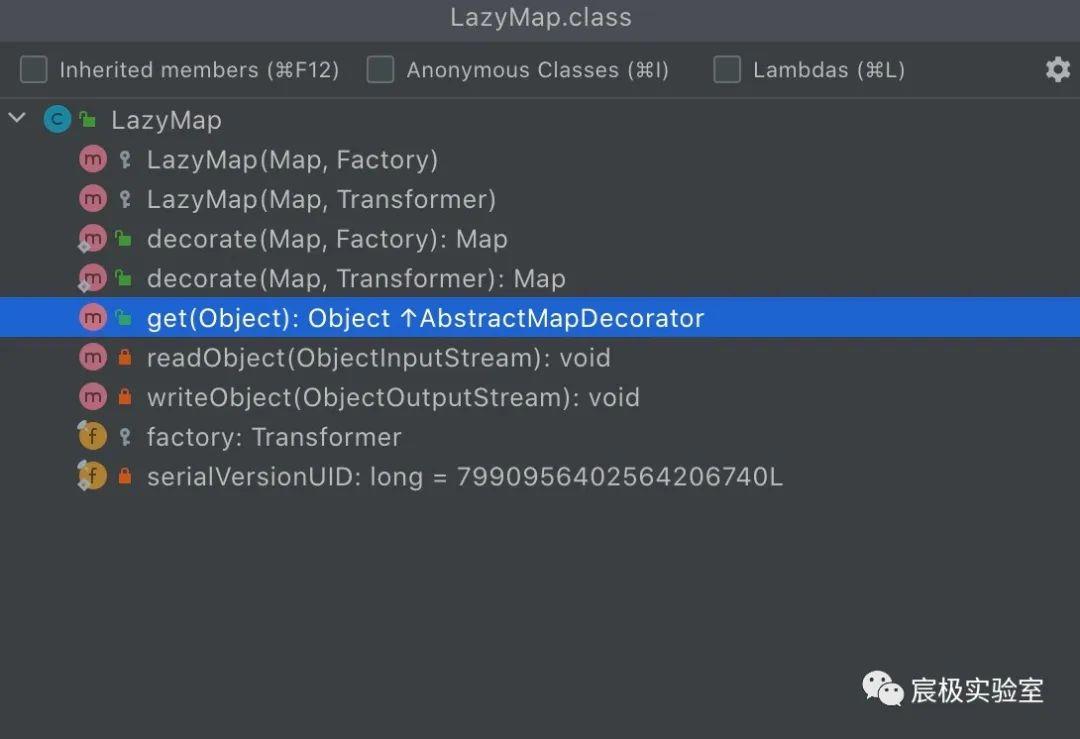Enable the Inherited members checkbox
The image size is (1080, 739).
(x=34, y=70)
